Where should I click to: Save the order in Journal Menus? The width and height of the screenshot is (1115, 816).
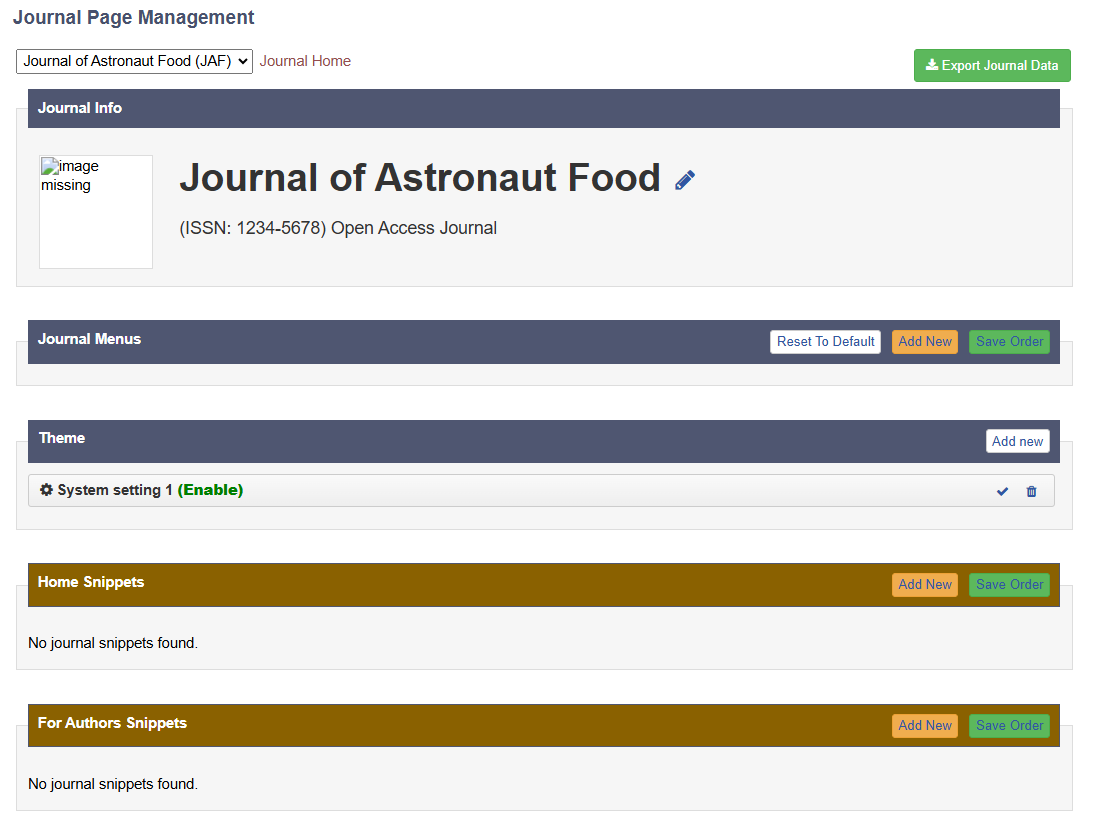pyautogui.click(x=1009, y=342)
